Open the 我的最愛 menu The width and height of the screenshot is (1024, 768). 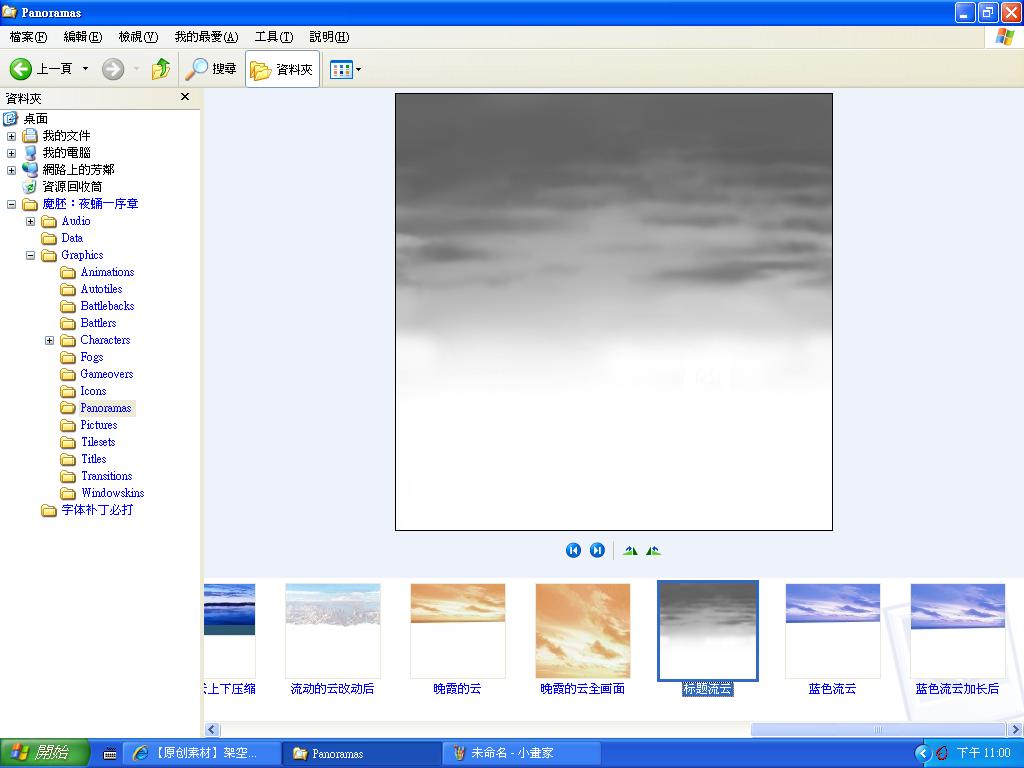[206, 37]
